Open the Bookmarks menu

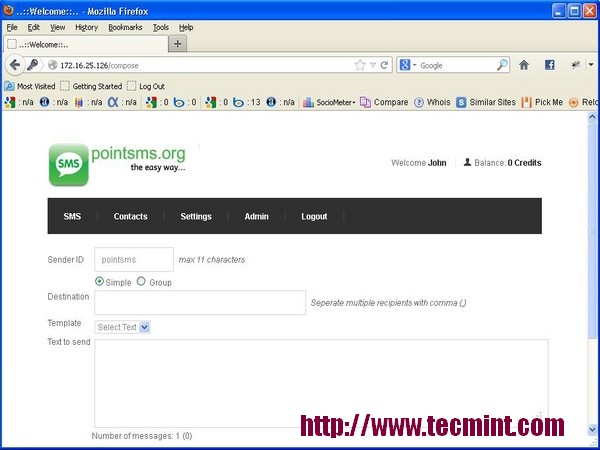(x=125, y=28)
